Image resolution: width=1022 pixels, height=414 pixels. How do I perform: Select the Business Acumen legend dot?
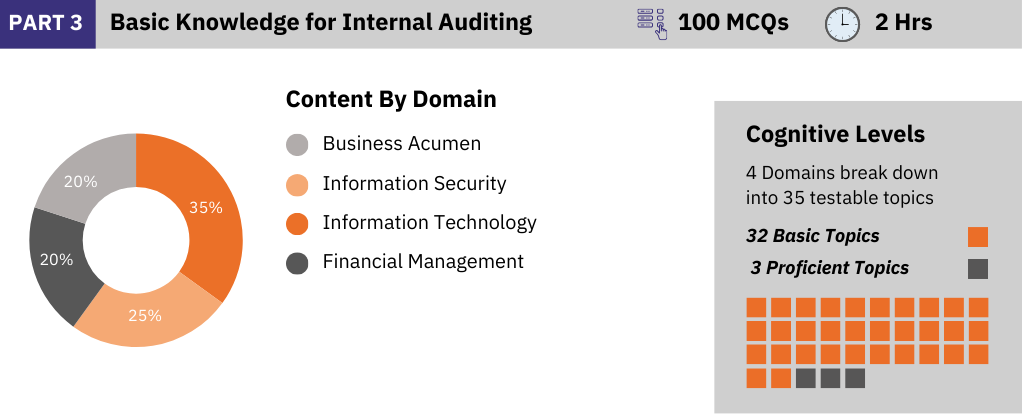click(297, 145)
